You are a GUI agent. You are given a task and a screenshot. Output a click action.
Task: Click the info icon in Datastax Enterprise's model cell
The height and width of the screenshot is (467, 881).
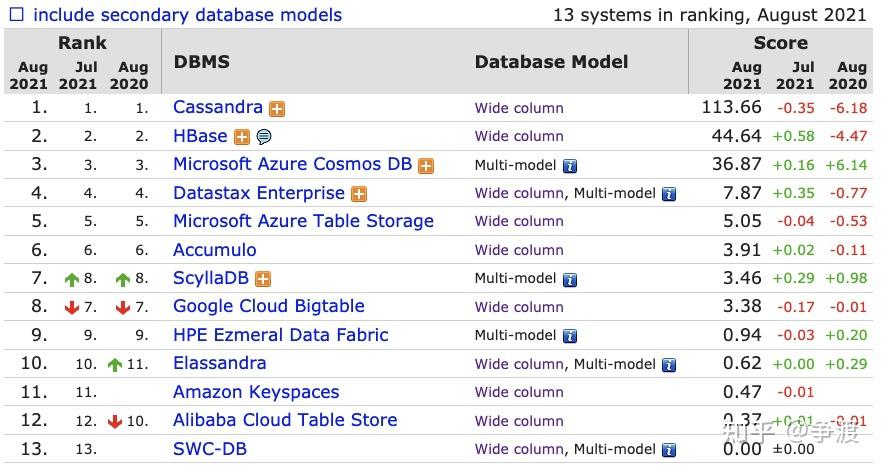(x=669, y=194)
